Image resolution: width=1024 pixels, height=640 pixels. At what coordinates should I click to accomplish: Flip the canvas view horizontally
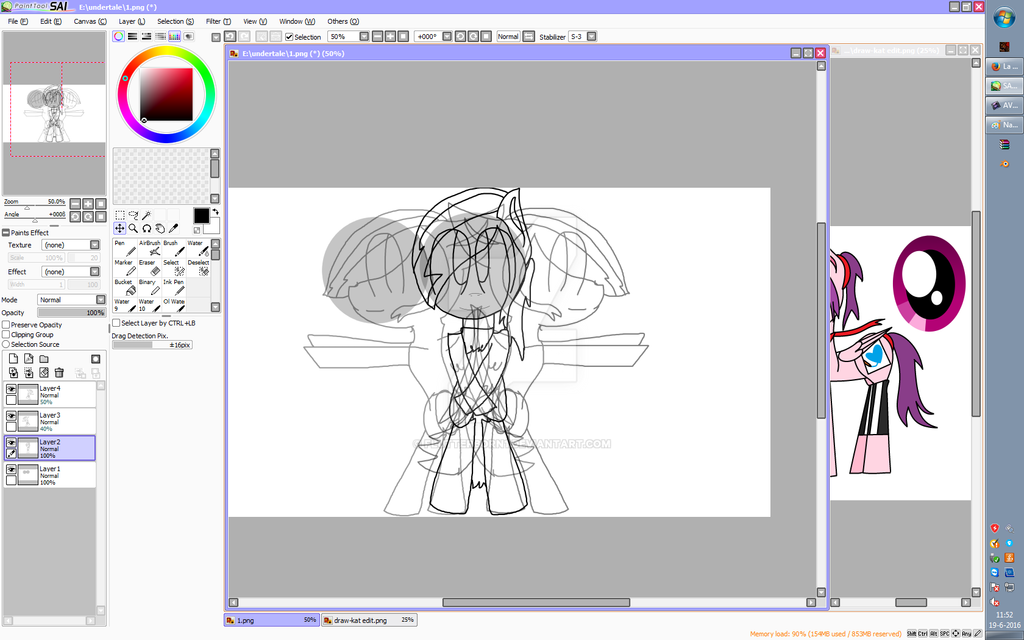point(529,37)
